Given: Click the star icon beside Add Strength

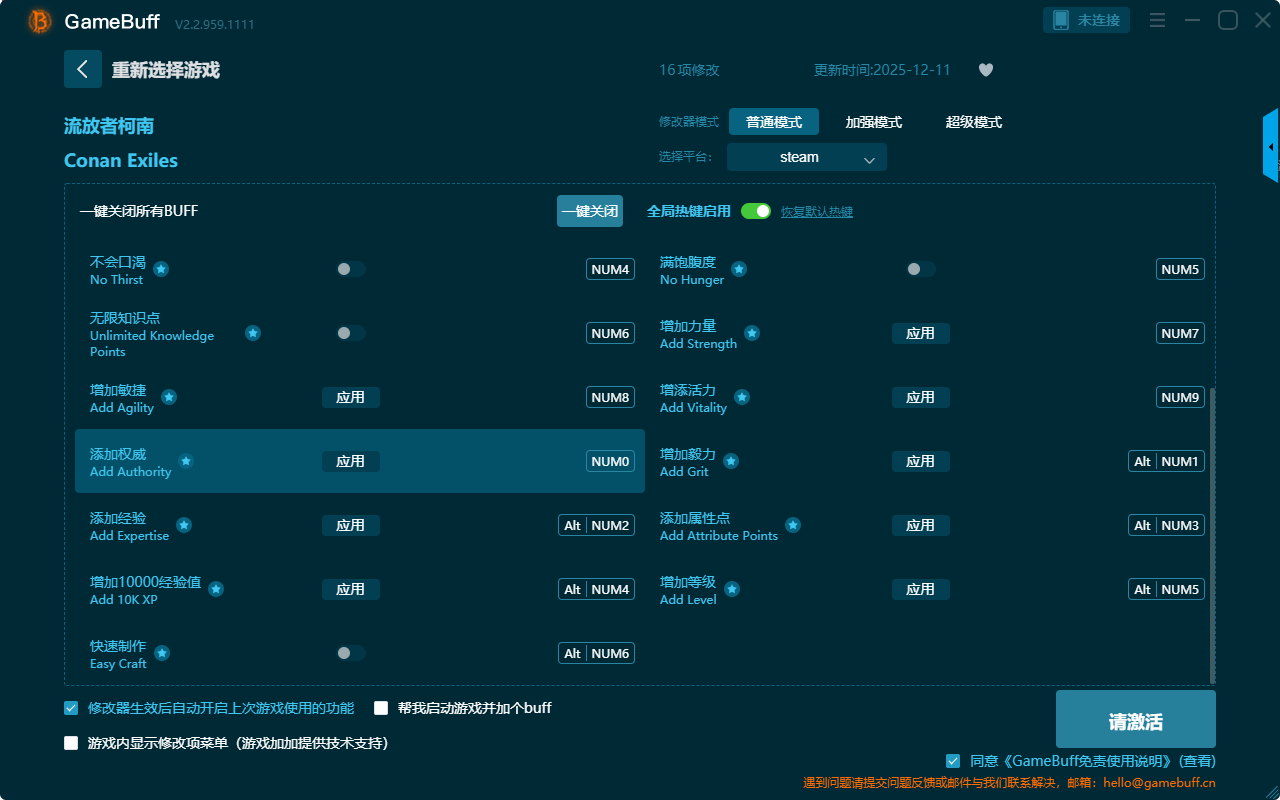Looking at the screenshot, I should (x=752, y=333).
